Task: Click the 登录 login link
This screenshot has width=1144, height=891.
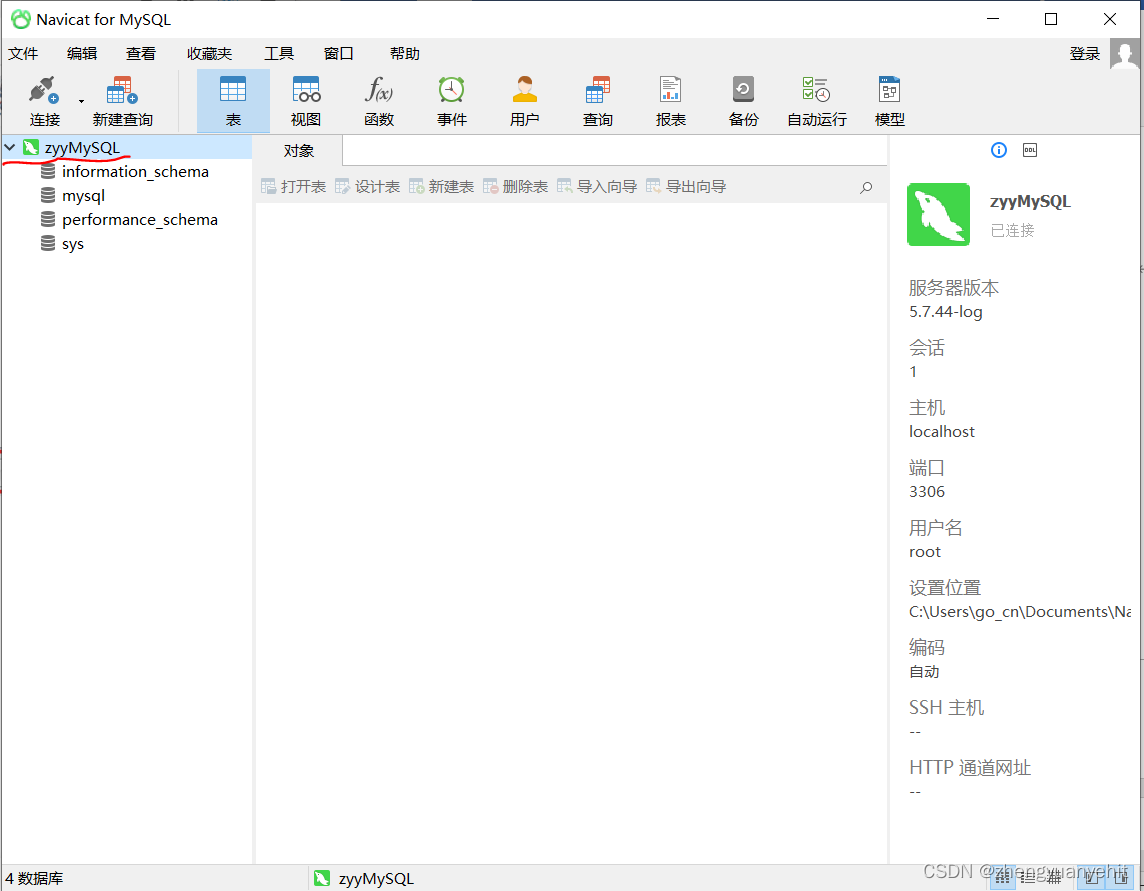Action: click(x=1084, y=53)
